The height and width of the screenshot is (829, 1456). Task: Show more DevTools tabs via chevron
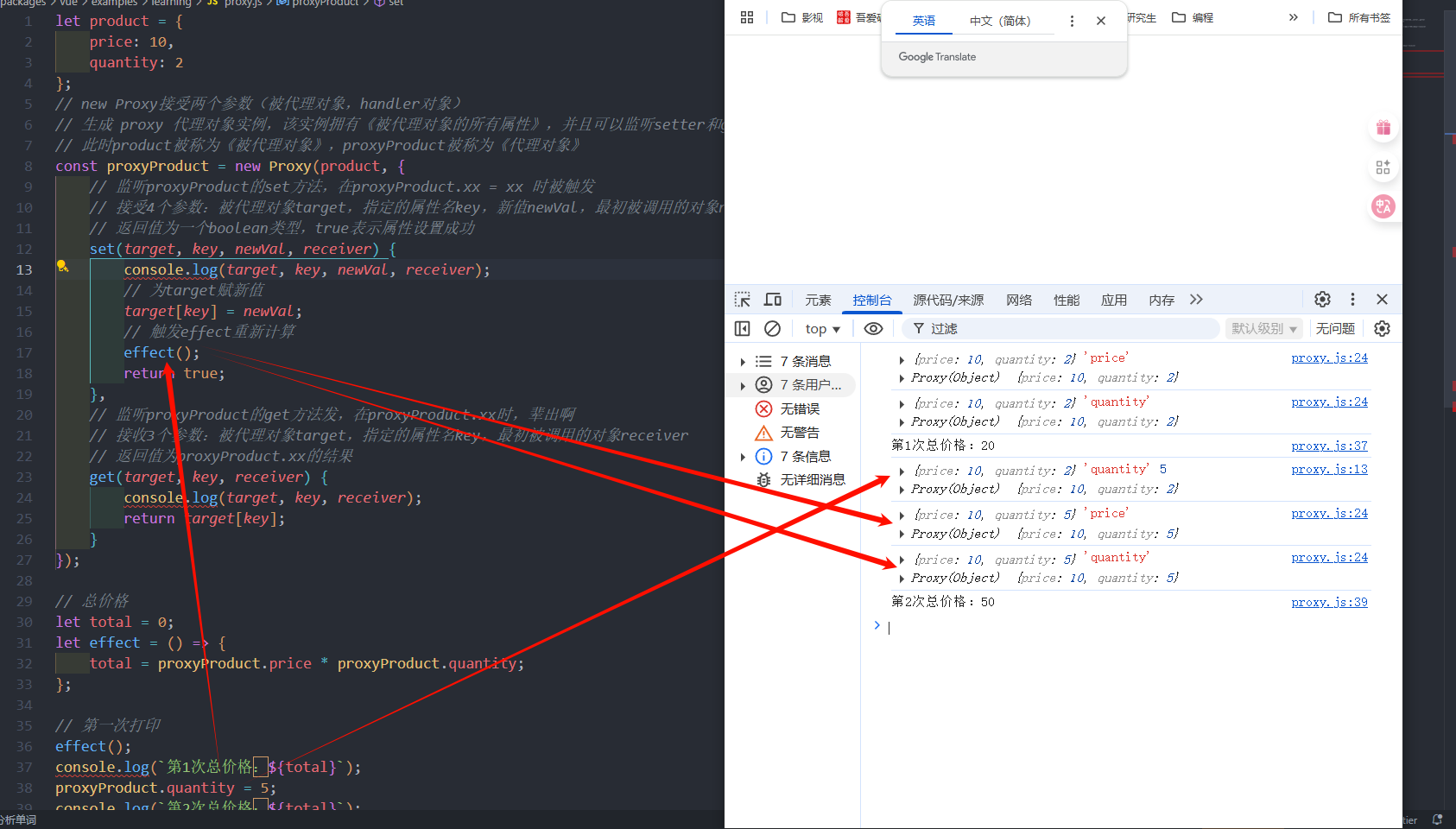point(1196,300)
